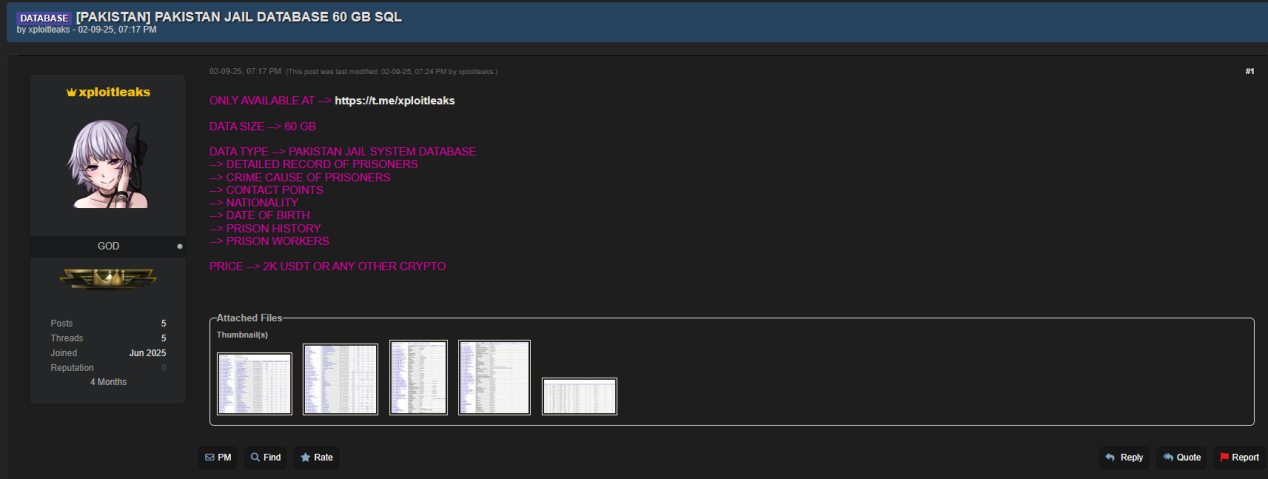The image size is (1268, 479).
Task: Open the #1 post permalink
Action: pyautogui.click(x=1249, y=71)
